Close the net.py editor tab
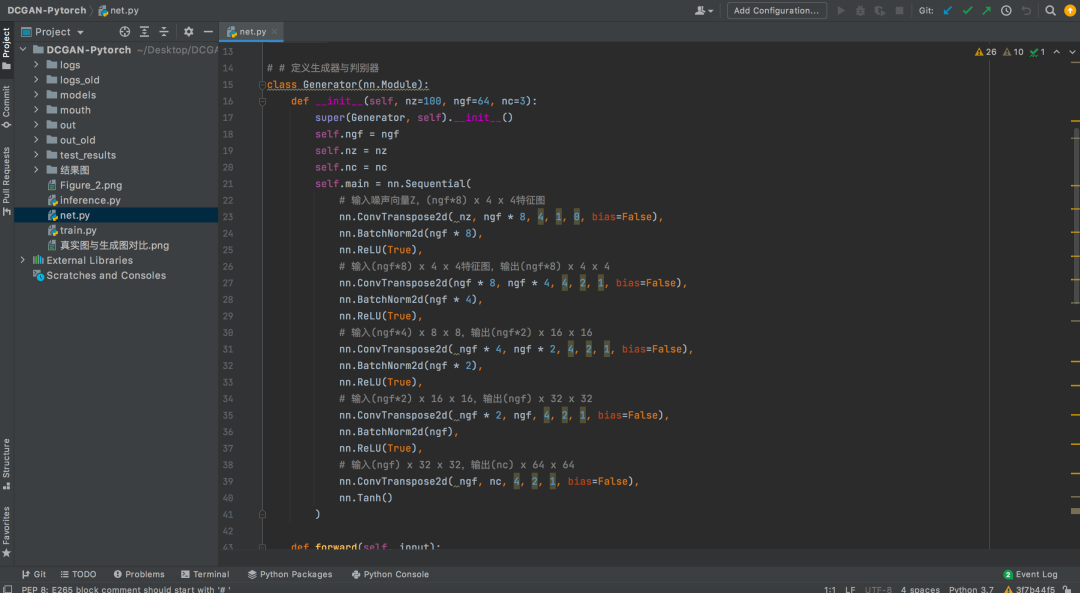 click(275, 32)
